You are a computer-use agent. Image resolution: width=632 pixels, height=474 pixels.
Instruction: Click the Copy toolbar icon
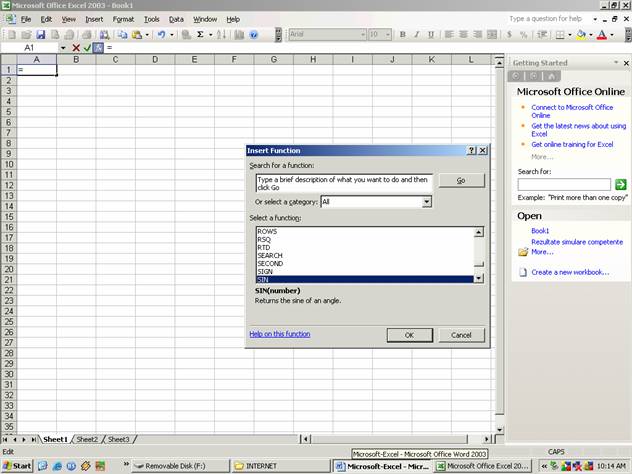[122, 35]
